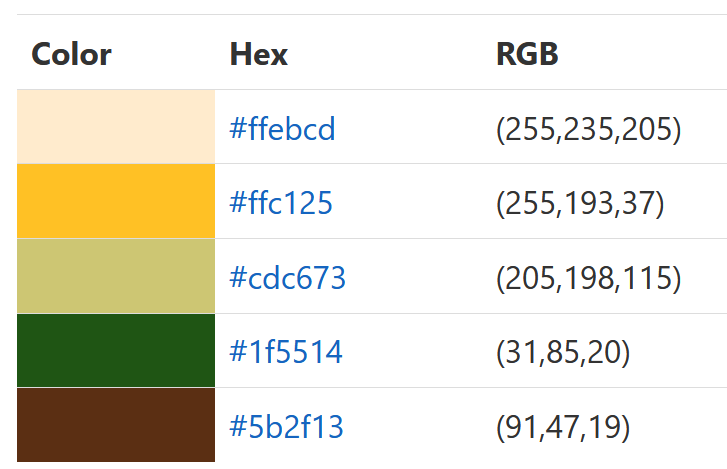The height and width of the screenshot is (469, 727).
Task: Click the #ffebcd hex link
Action: [282, 129]
